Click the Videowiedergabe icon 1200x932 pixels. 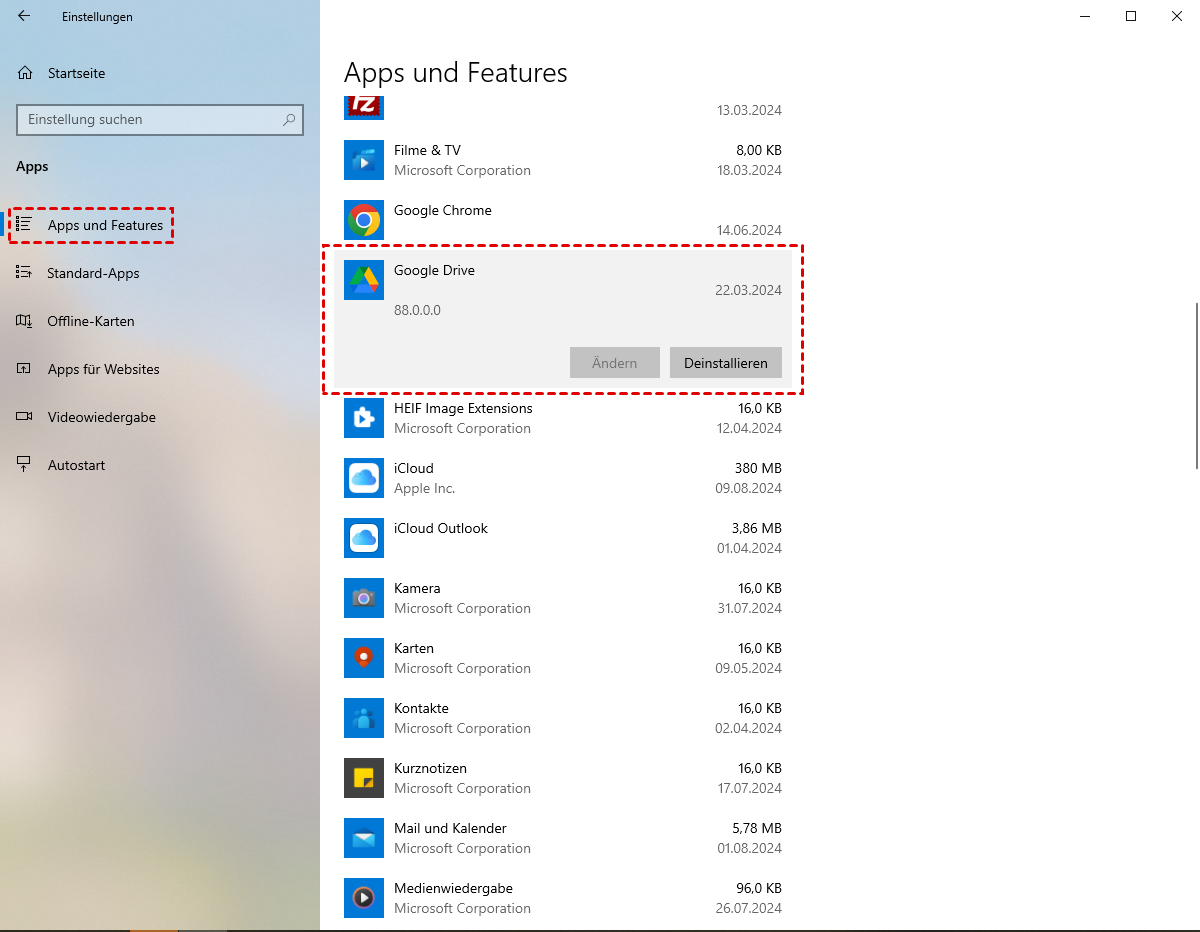[25, 417]
